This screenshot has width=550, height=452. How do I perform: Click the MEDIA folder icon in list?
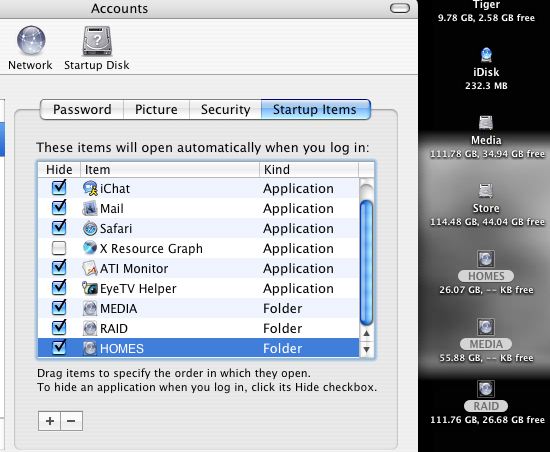tap(90, 308)
